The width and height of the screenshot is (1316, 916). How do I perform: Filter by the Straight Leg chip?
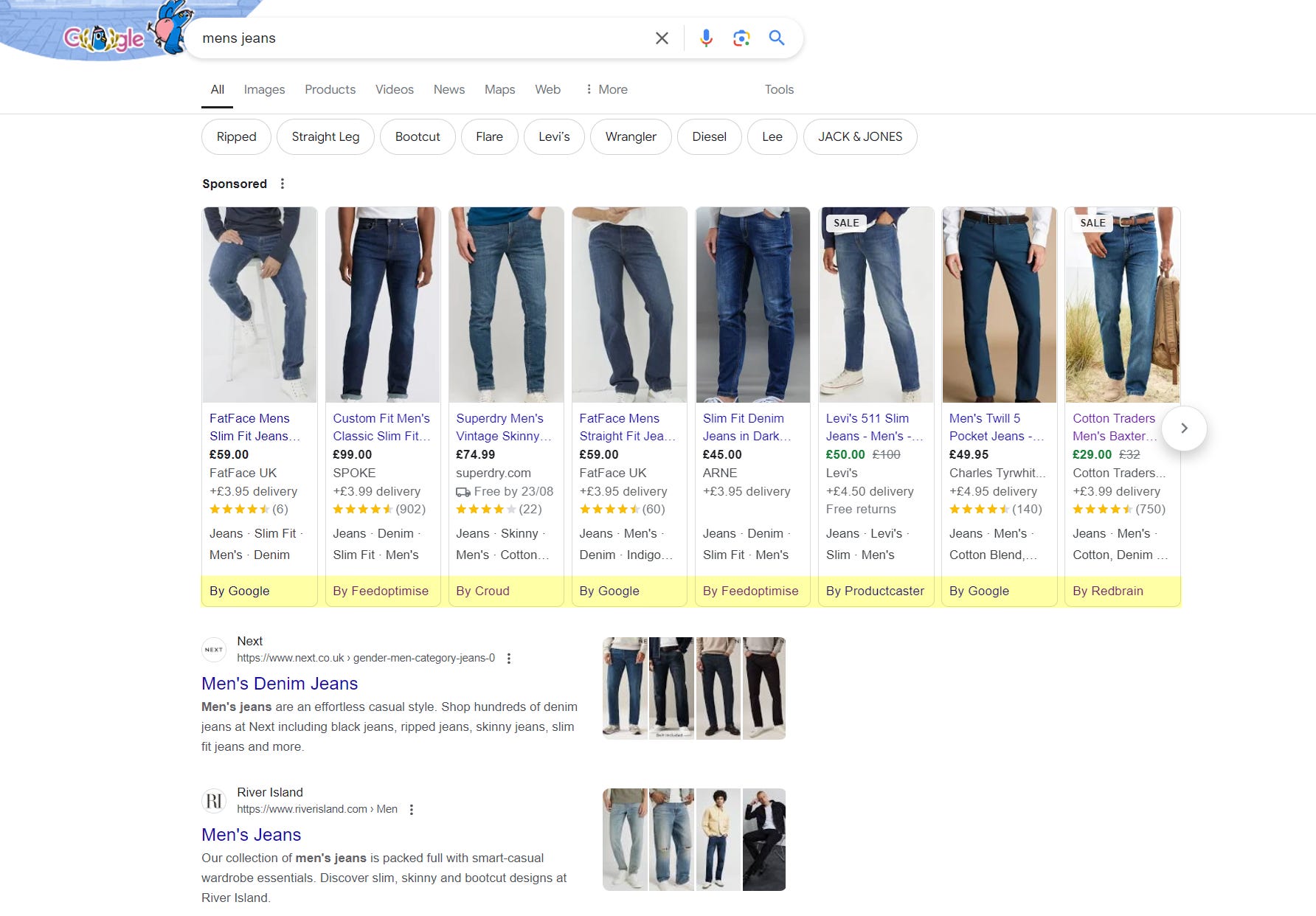325,136
